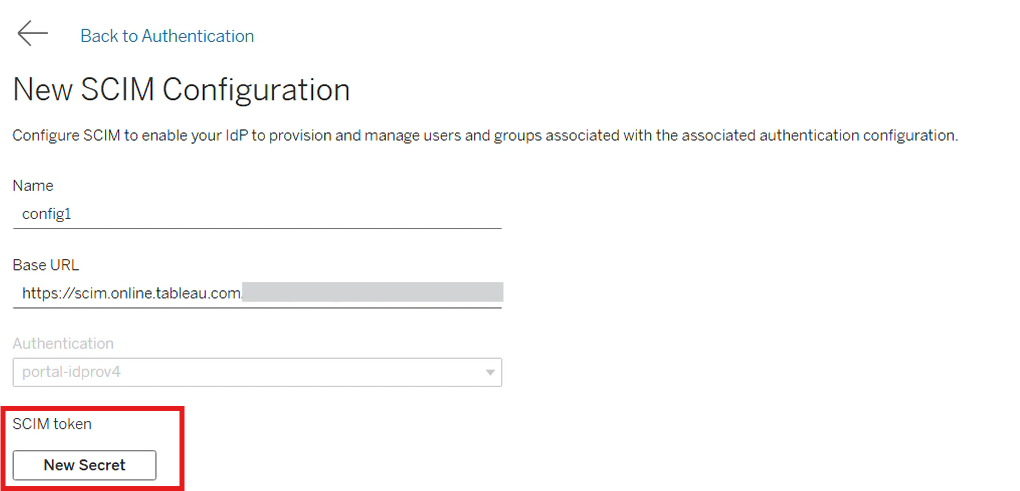Click the https://scim.online.tableau.com URL text
1020x491 pixels.
coord(132,293)
